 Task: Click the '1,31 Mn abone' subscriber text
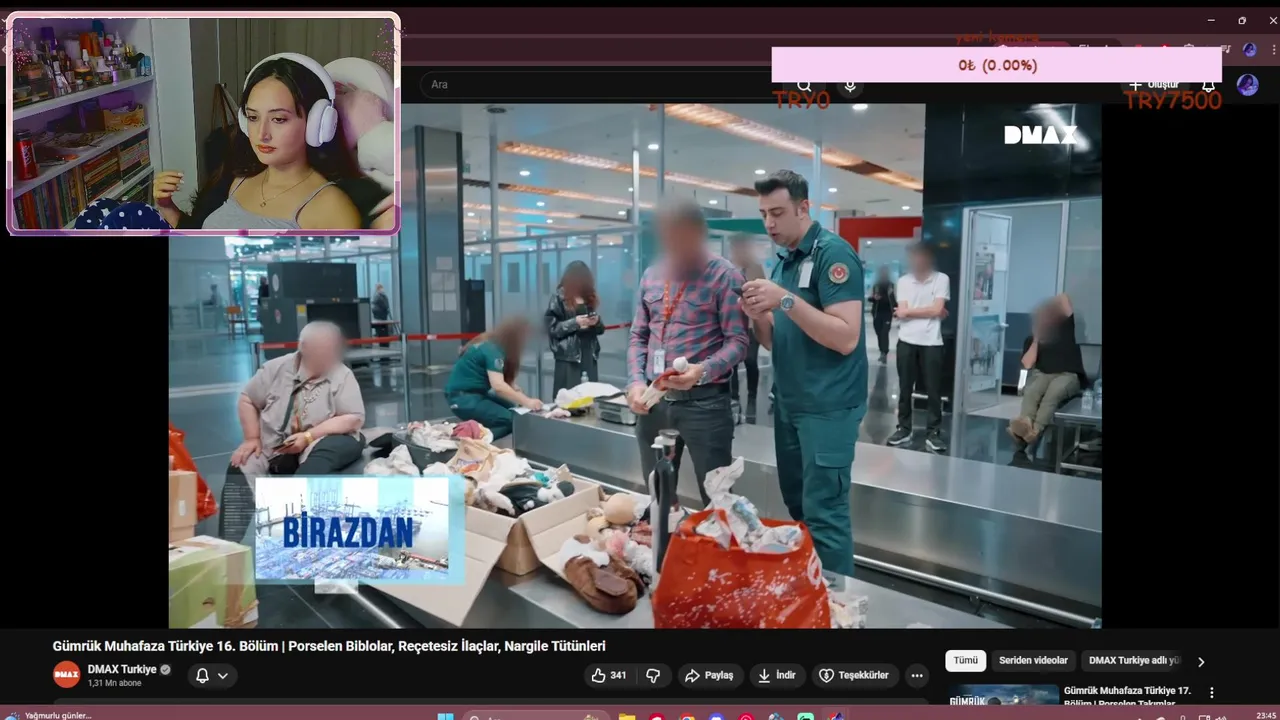point(114,684)
